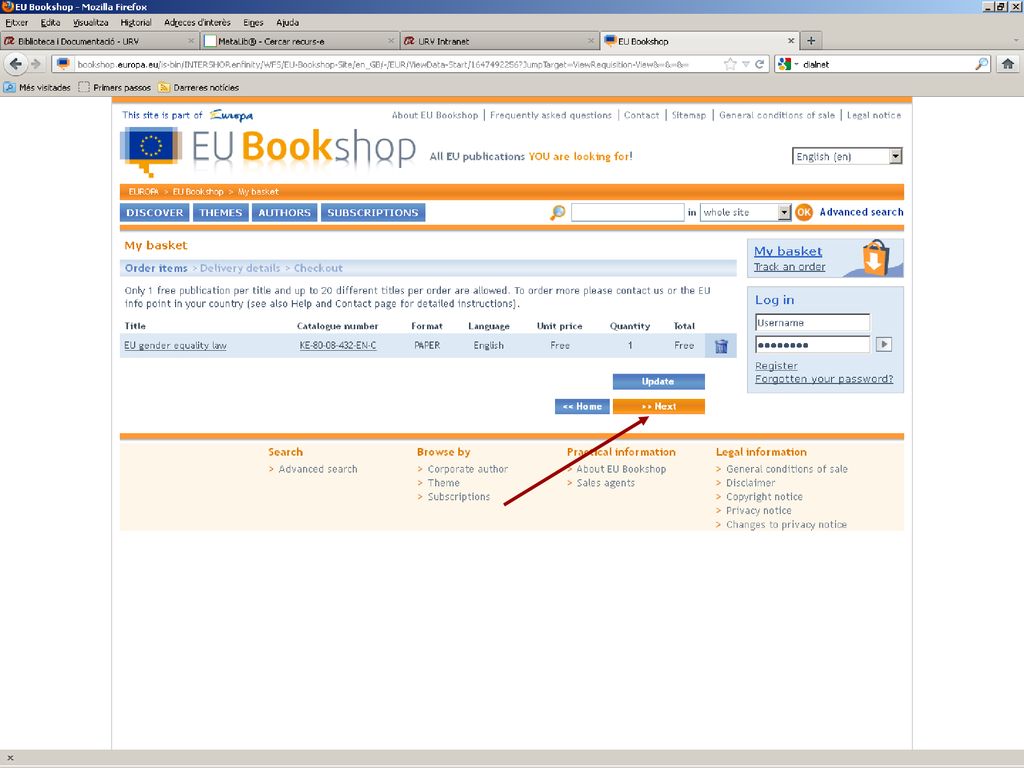The width and height of the screenshot is (1024, 768).
Task: Close the EU Bookshop tab
Action: 791,40
